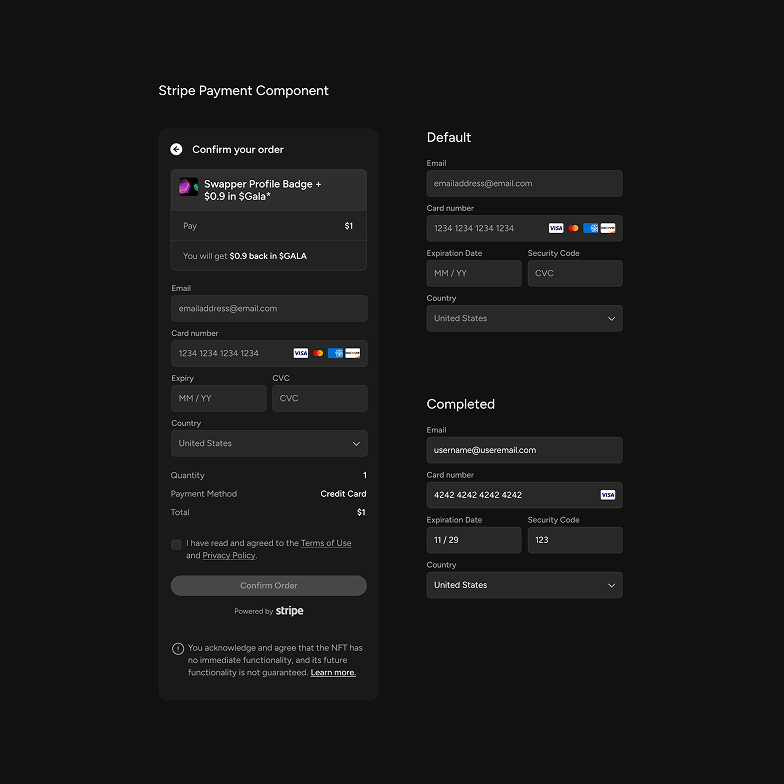The image size is (784, 784).
Task: Click the Visa icon in Completed card number field
Action: pyautogui.click(x=607, y=495)
